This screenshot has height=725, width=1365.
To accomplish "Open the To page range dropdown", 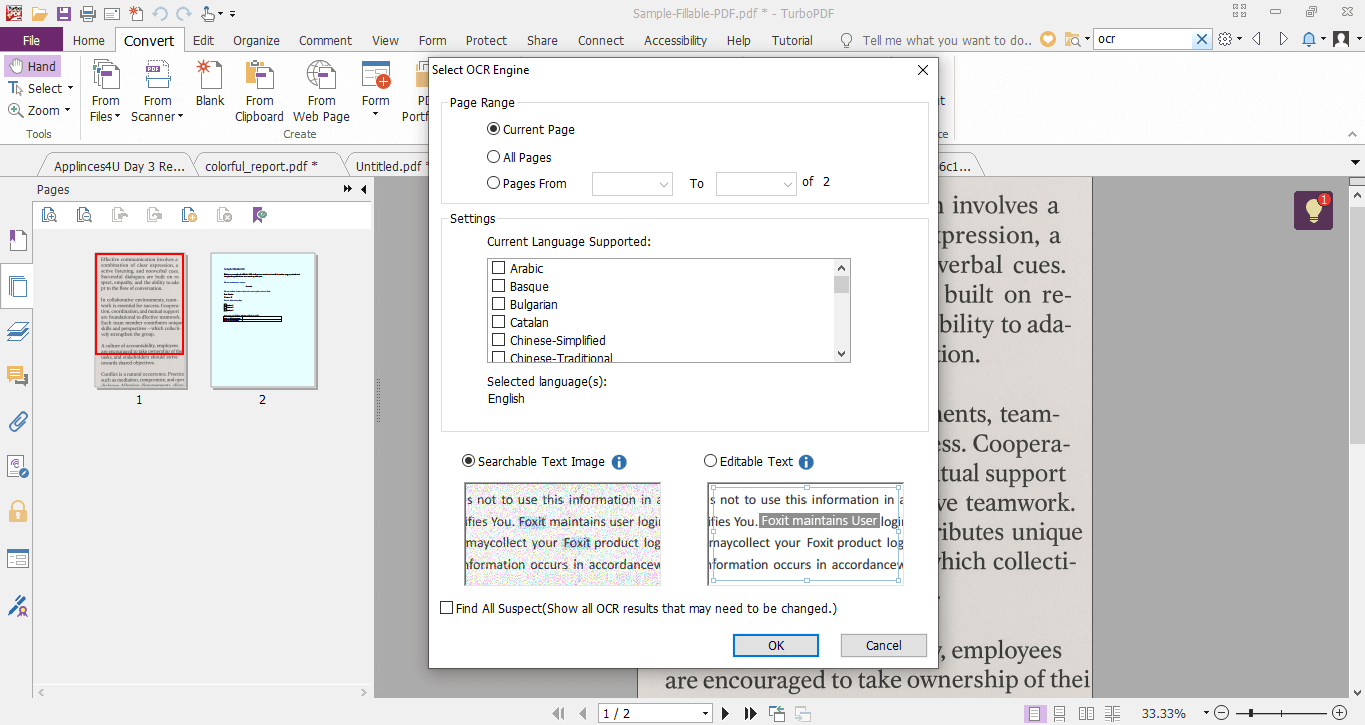I will pos(755,183).
